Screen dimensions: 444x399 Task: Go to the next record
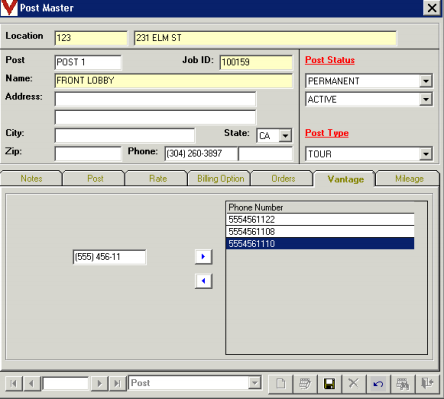coord(99,383)
